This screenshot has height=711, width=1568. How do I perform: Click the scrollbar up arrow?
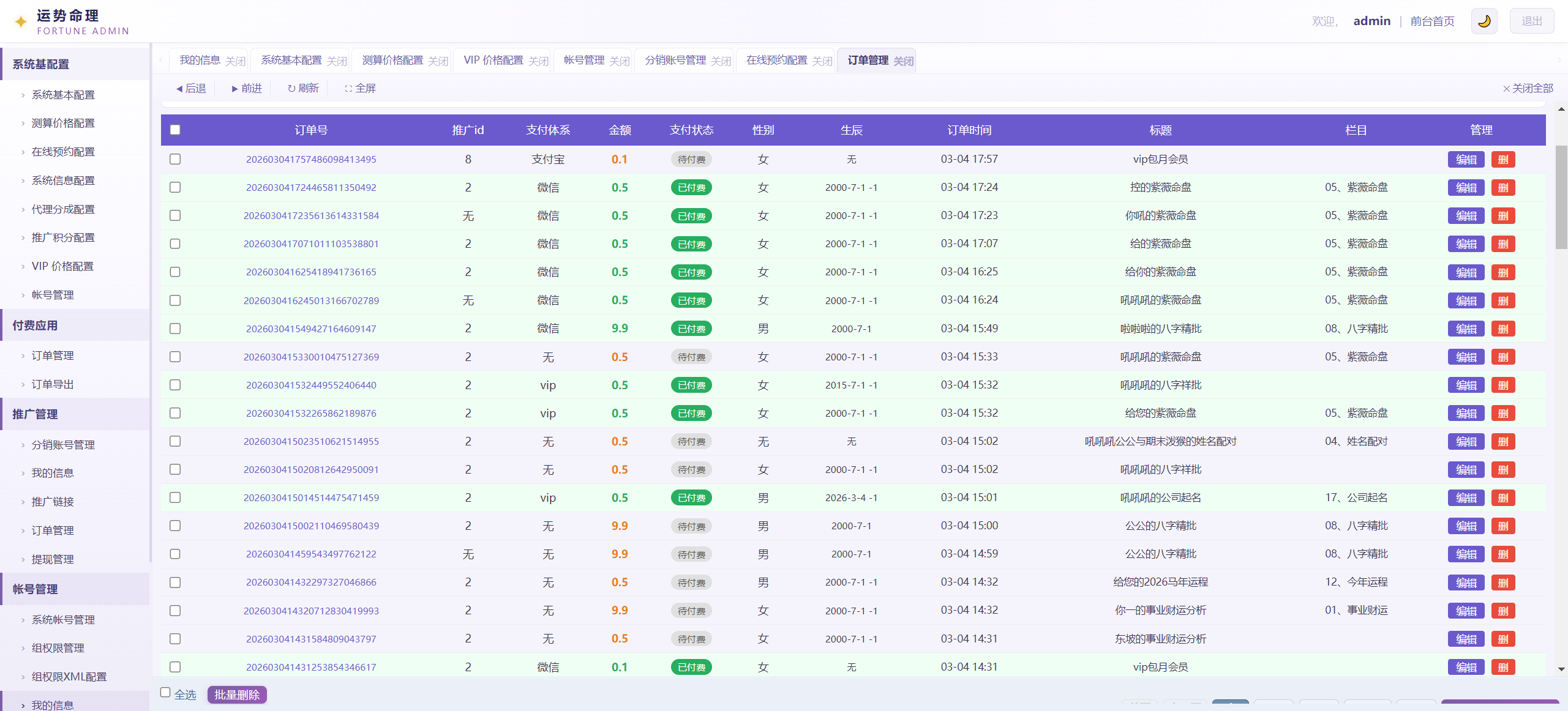click(x=1561, y=109)
